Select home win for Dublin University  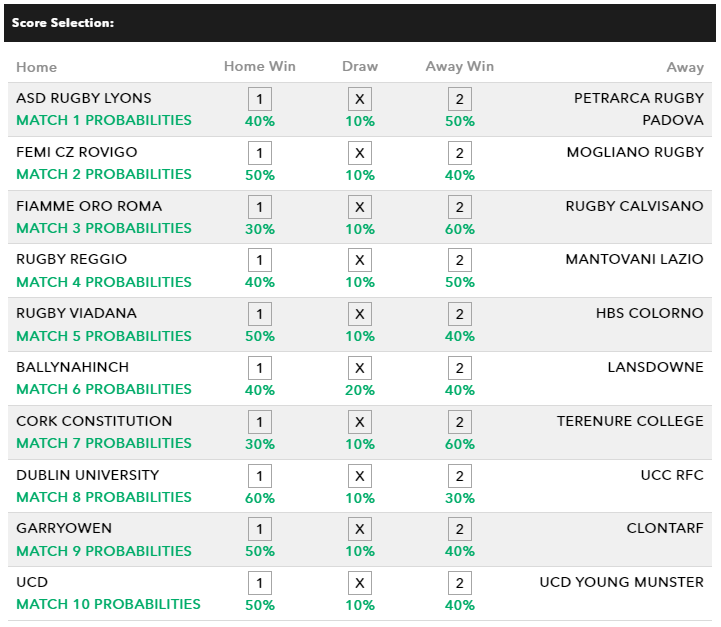click(259, 476)
